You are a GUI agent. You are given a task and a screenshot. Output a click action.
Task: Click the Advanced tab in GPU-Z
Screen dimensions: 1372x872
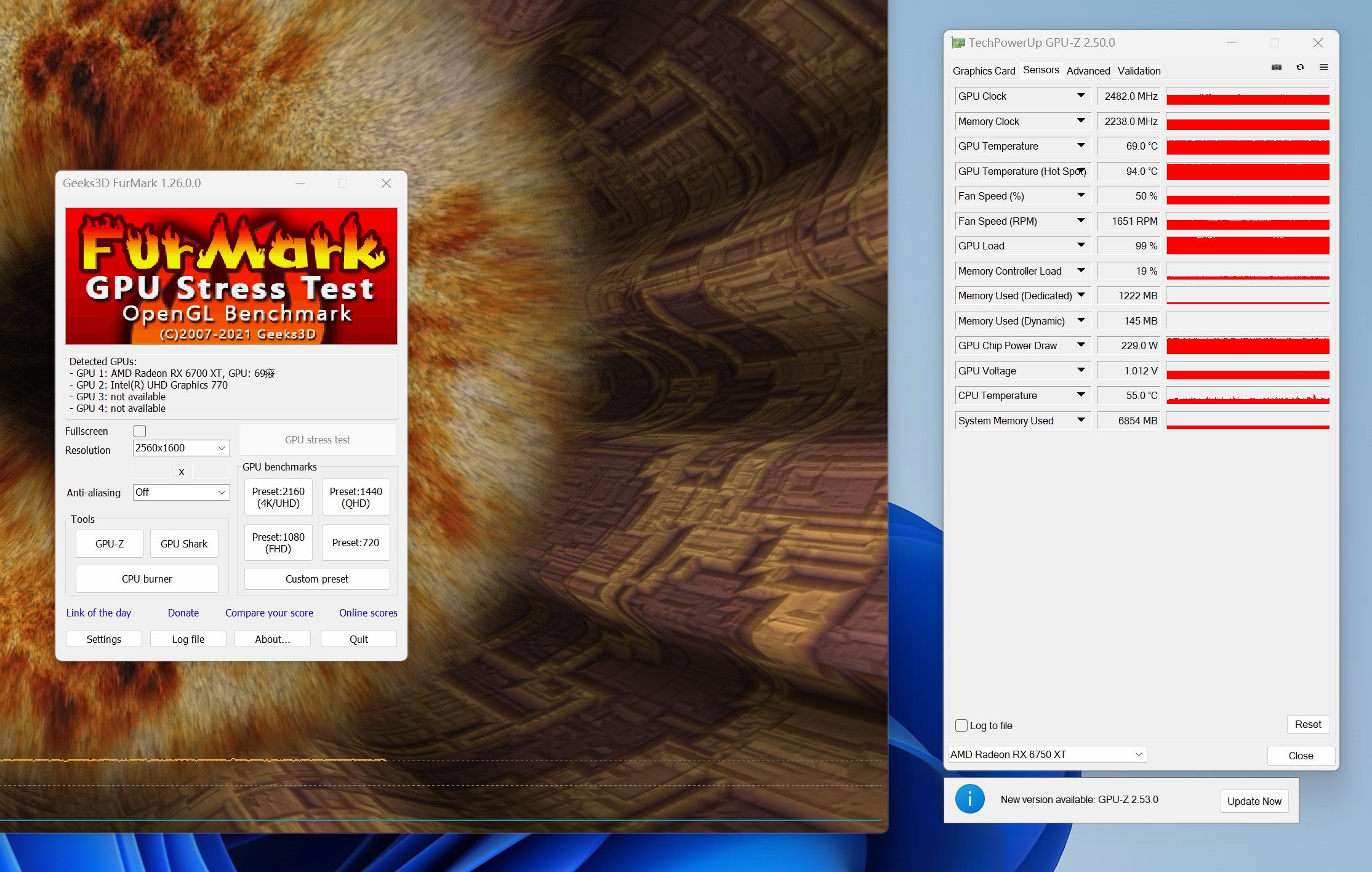[1090, 71]
